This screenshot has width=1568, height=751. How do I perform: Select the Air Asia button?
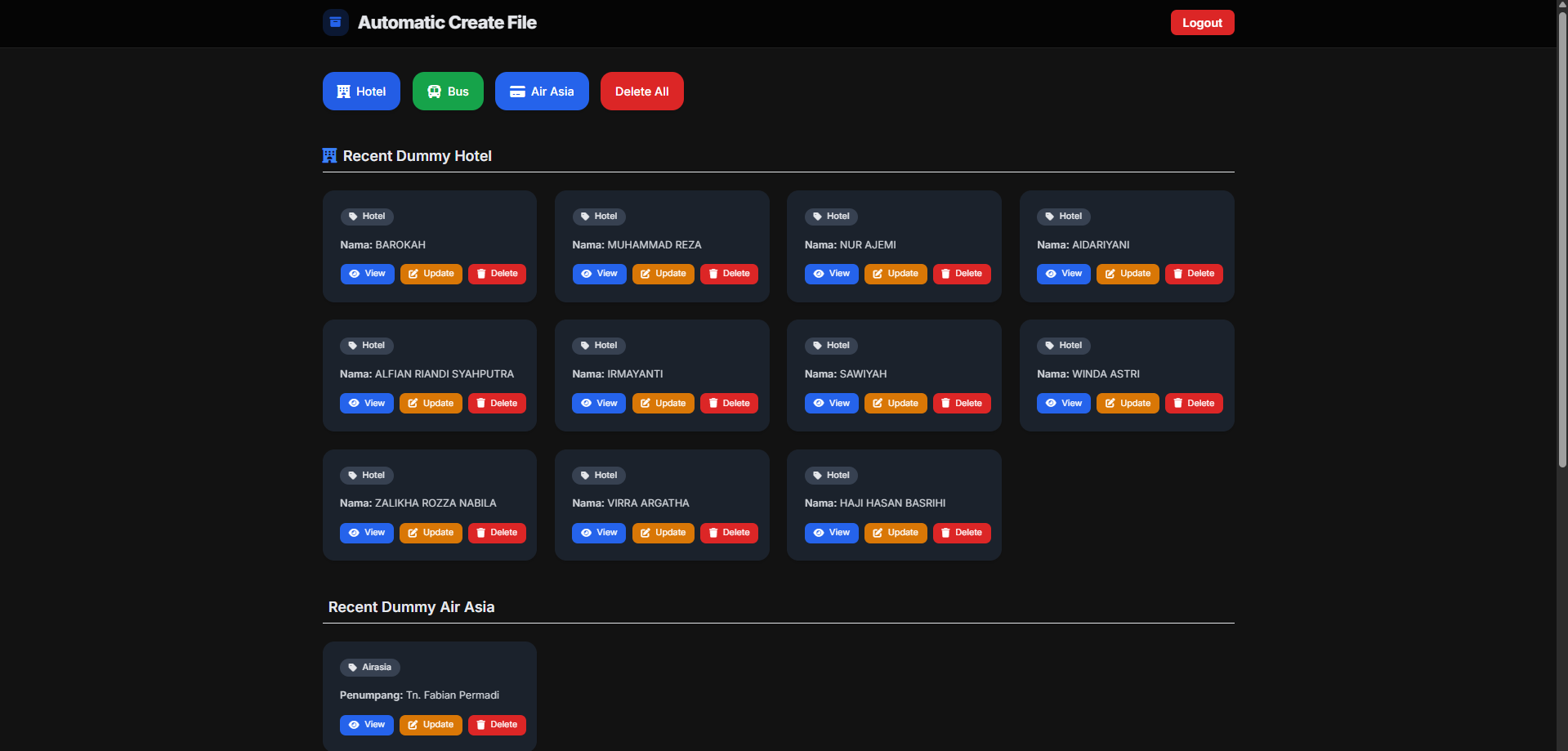(x=542, y=92)
